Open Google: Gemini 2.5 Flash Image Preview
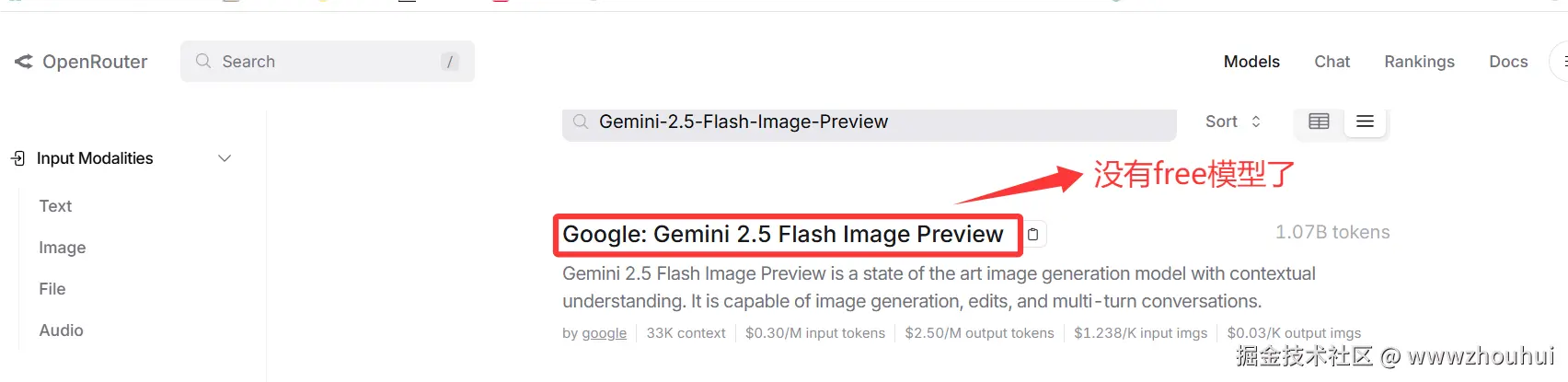Screen dimensions: 1568x382 783,235
